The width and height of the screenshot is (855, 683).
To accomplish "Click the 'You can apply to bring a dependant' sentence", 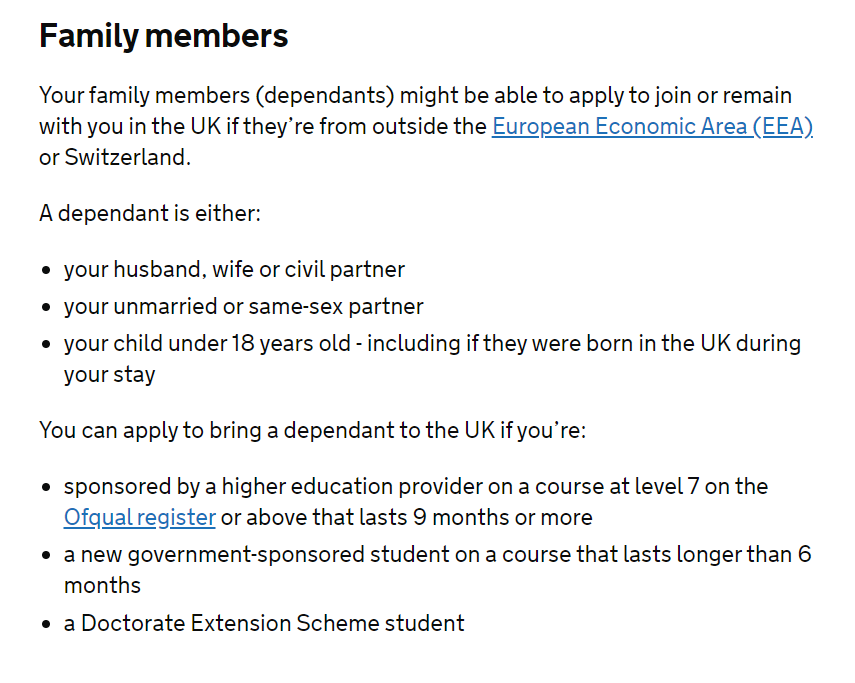I will (312, 431).
